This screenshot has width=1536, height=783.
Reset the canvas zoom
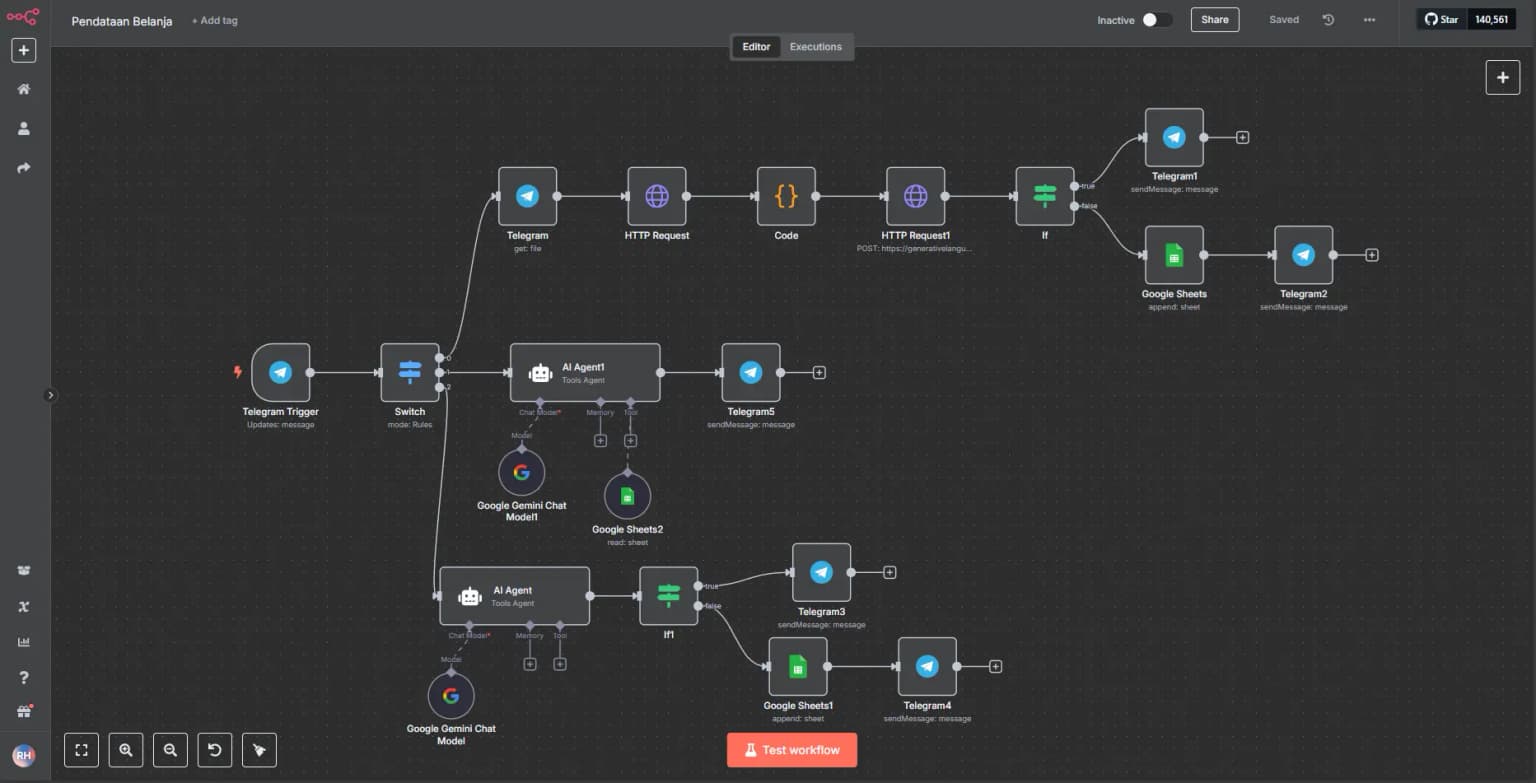tap(215, 750)
